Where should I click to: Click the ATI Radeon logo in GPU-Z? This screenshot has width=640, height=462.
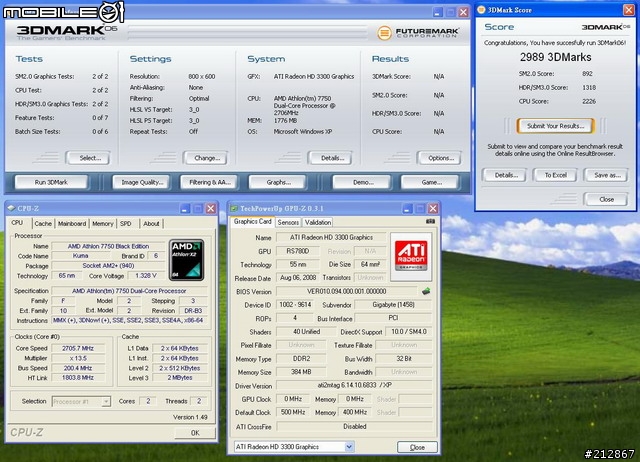[411, 256]
